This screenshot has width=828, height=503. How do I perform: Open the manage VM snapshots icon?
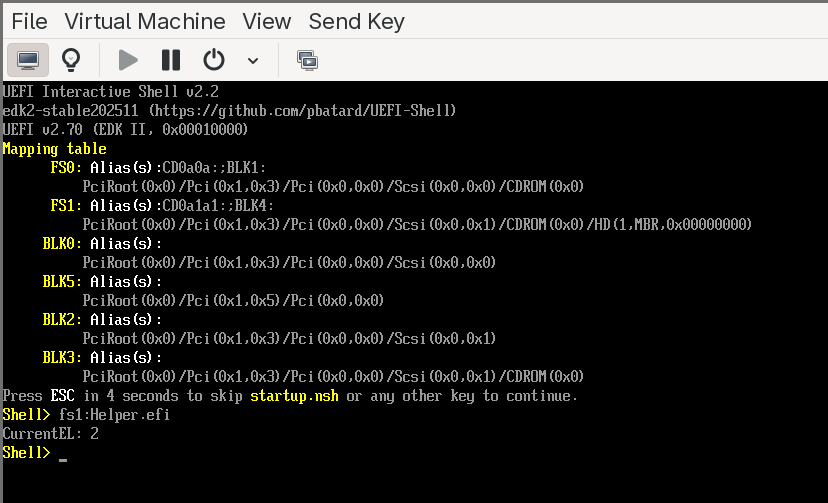(x=307, y=60)
